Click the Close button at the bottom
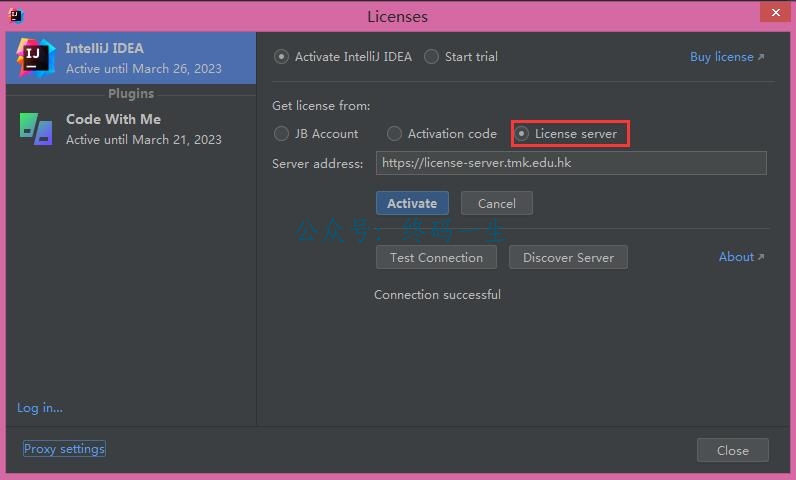 733,450
